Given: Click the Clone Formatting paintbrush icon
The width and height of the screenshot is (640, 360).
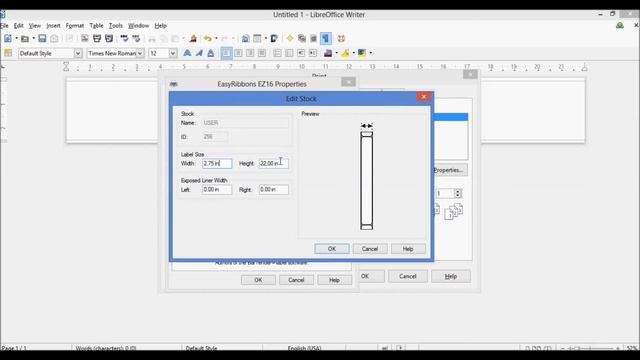Looking at the screenshot, I should (193, 38).
